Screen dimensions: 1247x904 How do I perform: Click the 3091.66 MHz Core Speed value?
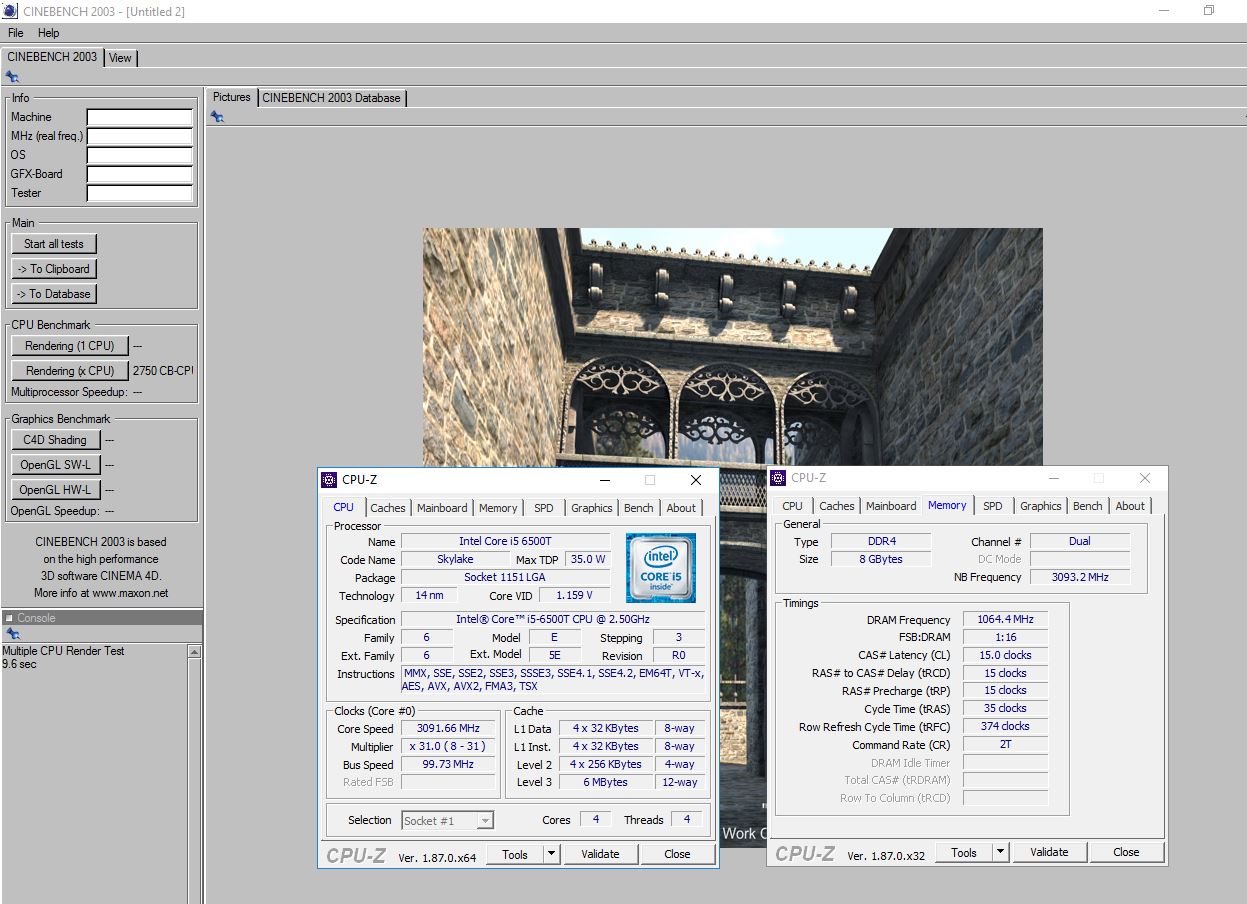(x=448, y=728)
